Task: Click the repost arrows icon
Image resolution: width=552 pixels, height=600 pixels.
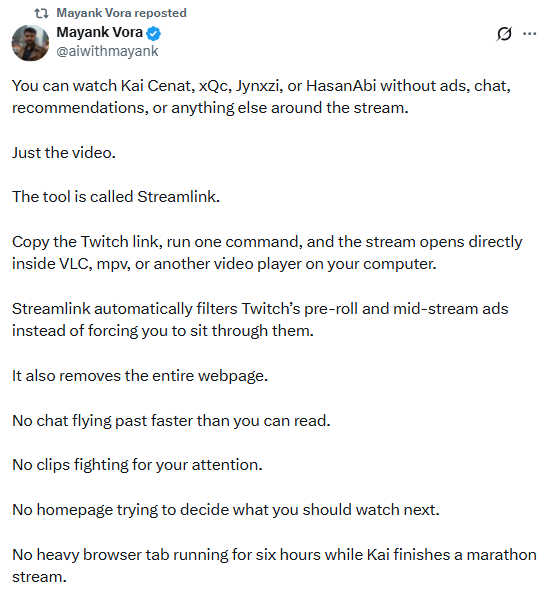Action: [41, 13]
